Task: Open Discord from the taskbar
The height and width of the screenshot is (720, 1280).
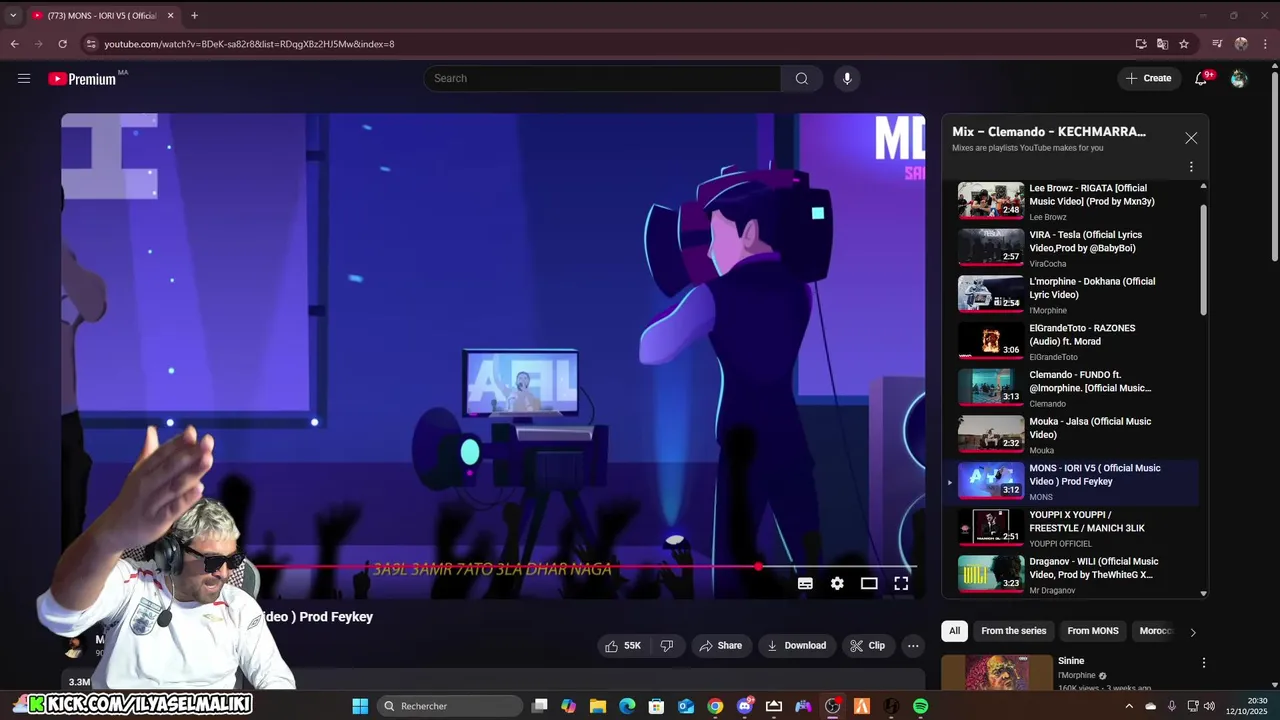Action: (745, 706)
